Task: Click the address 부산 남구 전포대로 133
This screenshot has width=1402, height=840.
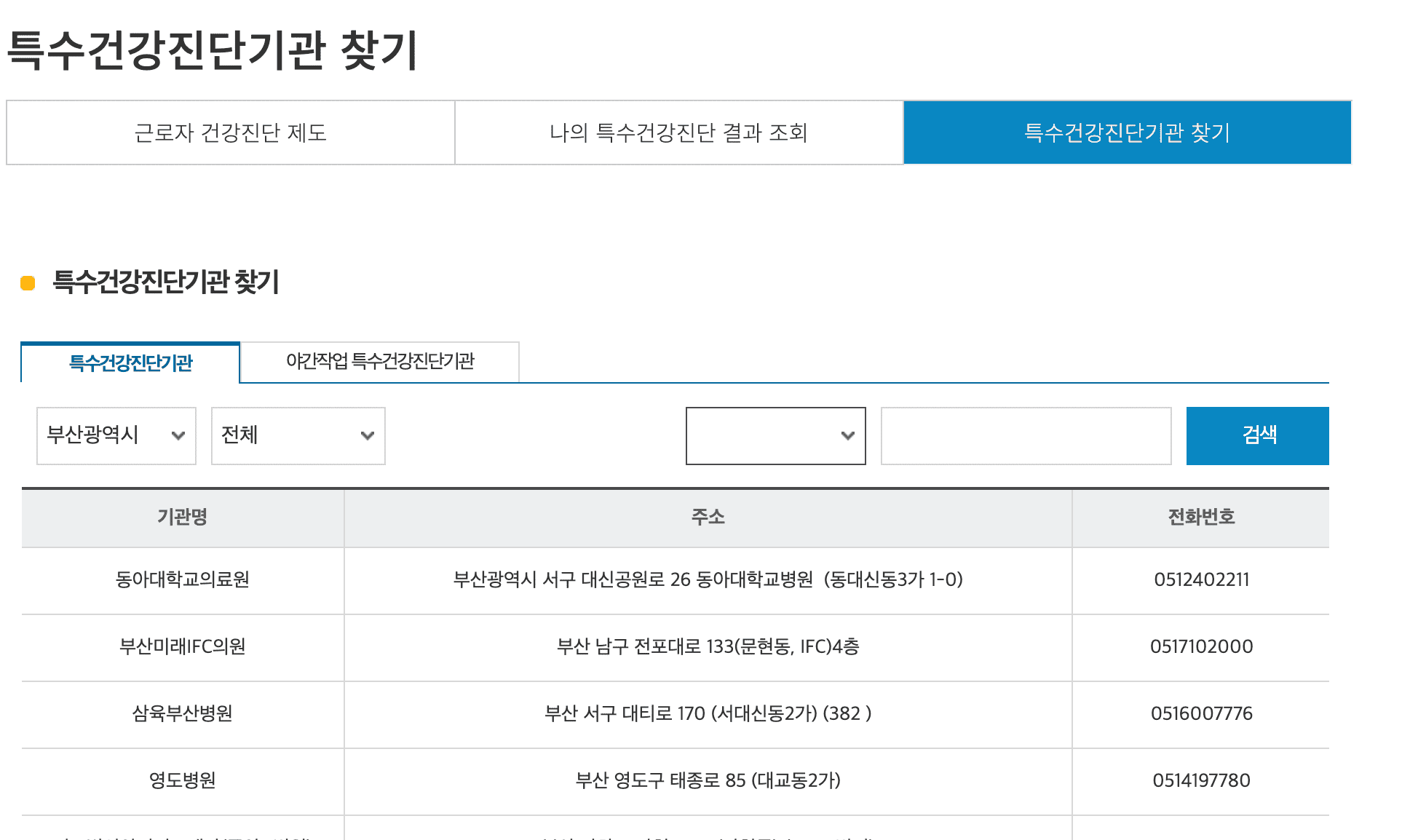Action: [x=708, y=646]
